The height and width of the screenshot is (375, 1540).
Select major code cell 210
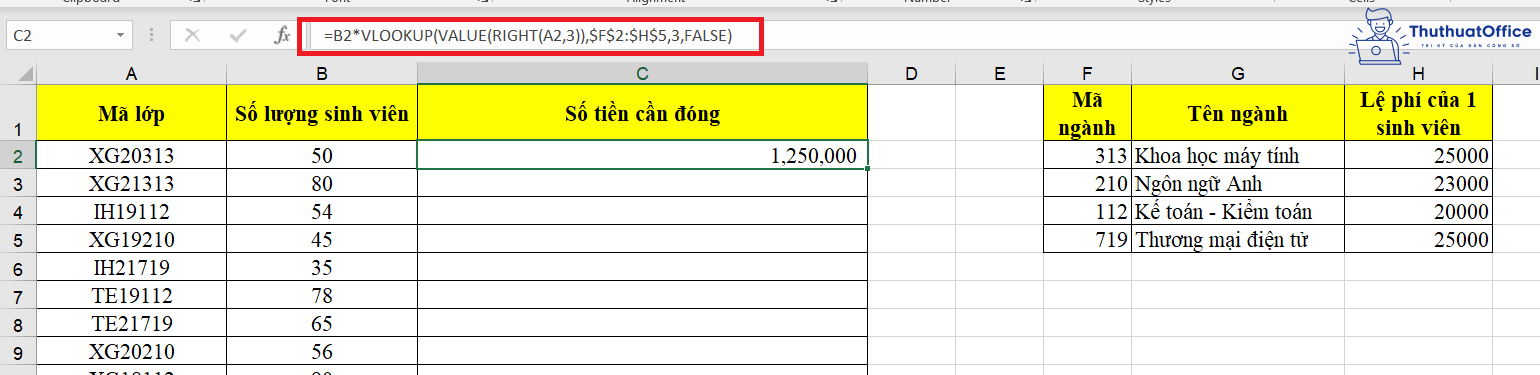(1087, 183)
